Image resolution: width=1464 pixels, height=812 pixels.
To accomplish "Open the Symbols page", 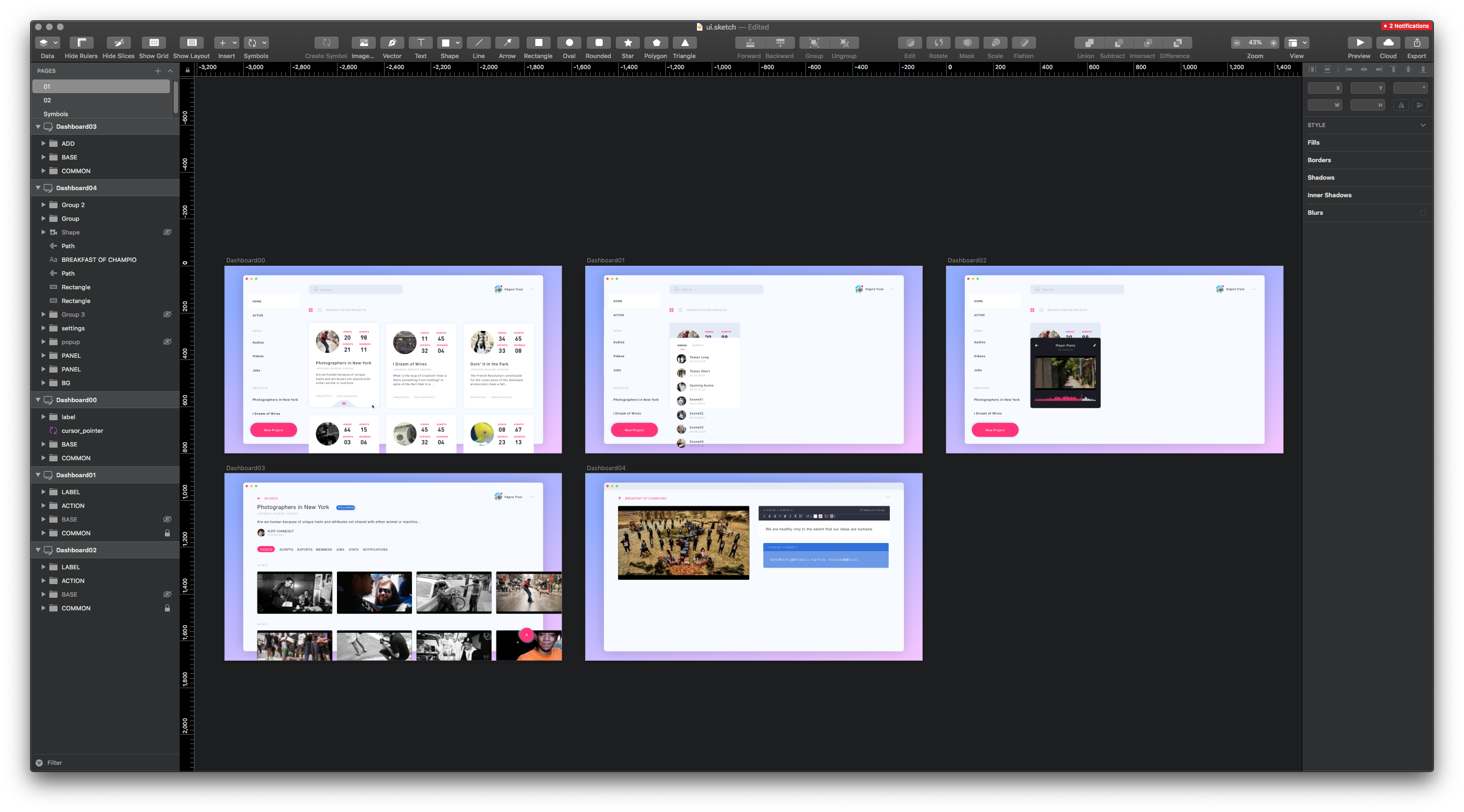I will click(101, 113).
